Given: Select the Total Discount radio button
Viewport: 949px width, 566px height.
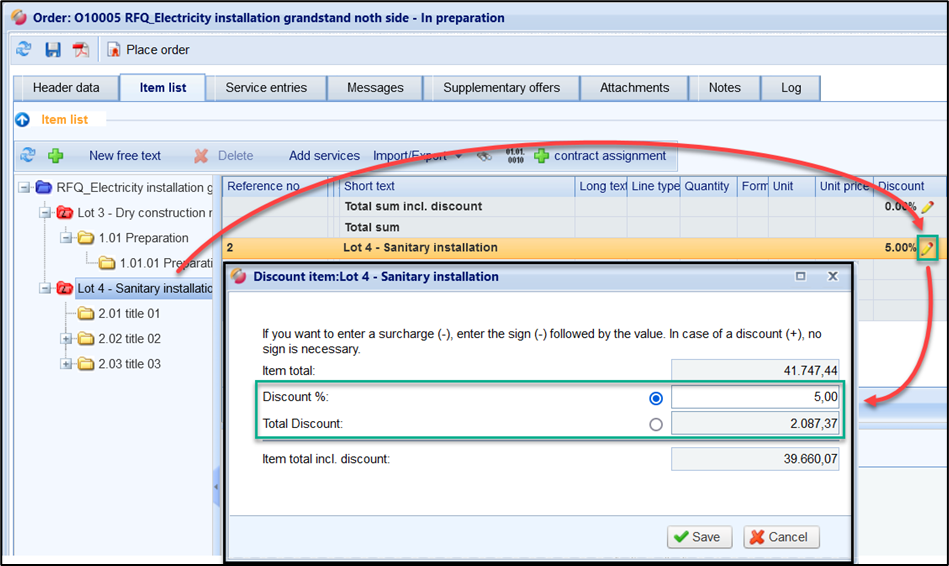Looking at the screenshot, I should [656, 424].
